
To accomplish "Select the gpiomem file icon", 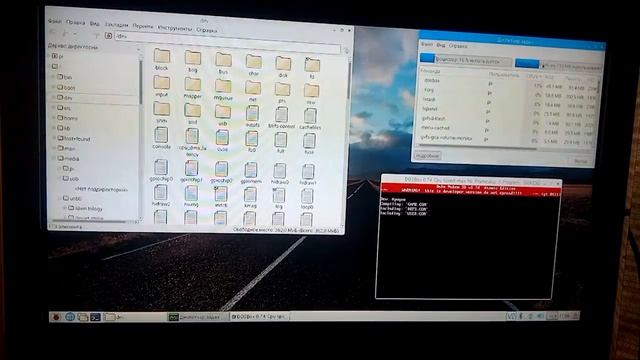I will 251,170.
